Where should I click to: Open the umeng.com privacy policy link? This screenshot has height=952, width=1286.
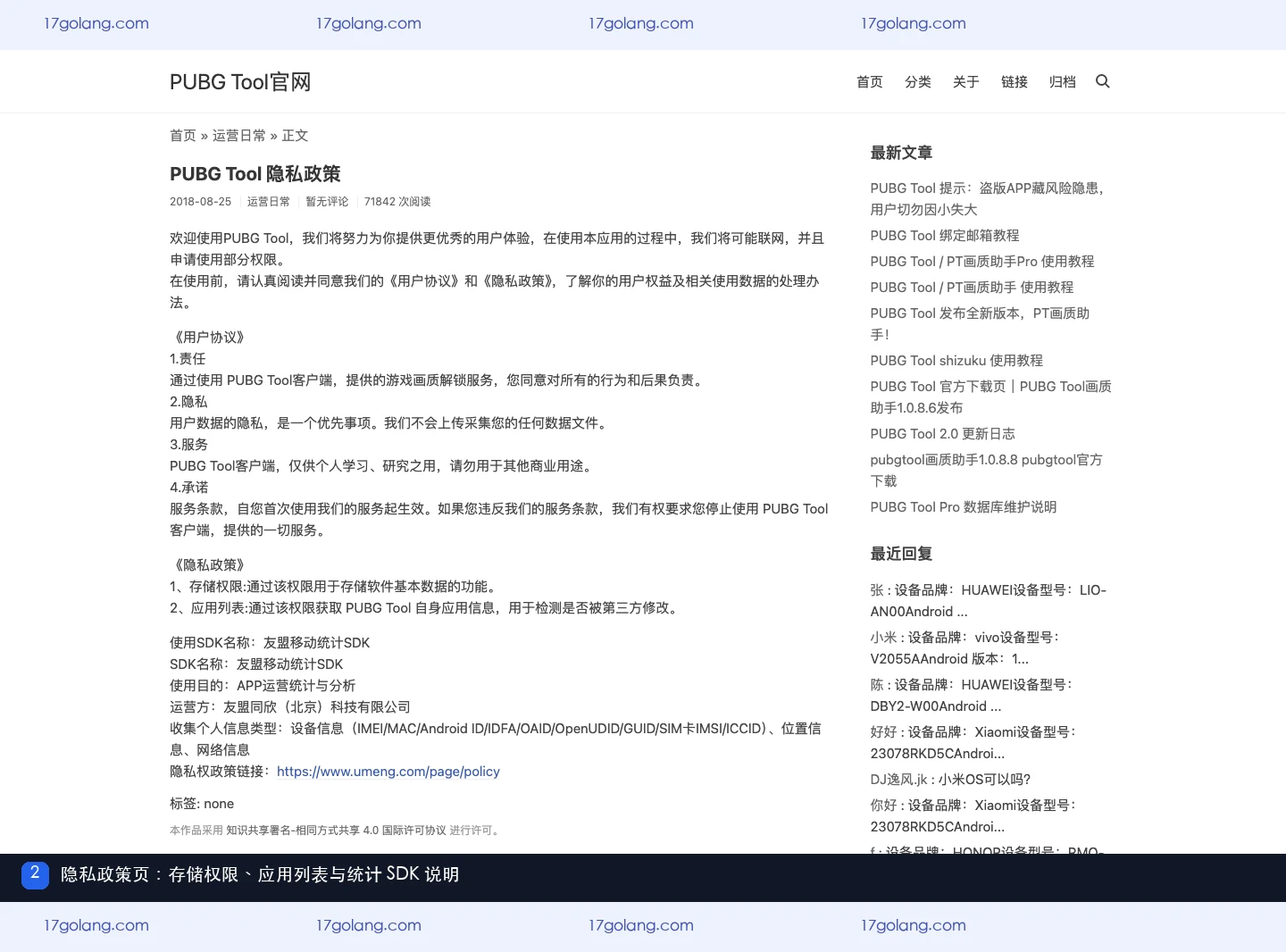point(388,772)
